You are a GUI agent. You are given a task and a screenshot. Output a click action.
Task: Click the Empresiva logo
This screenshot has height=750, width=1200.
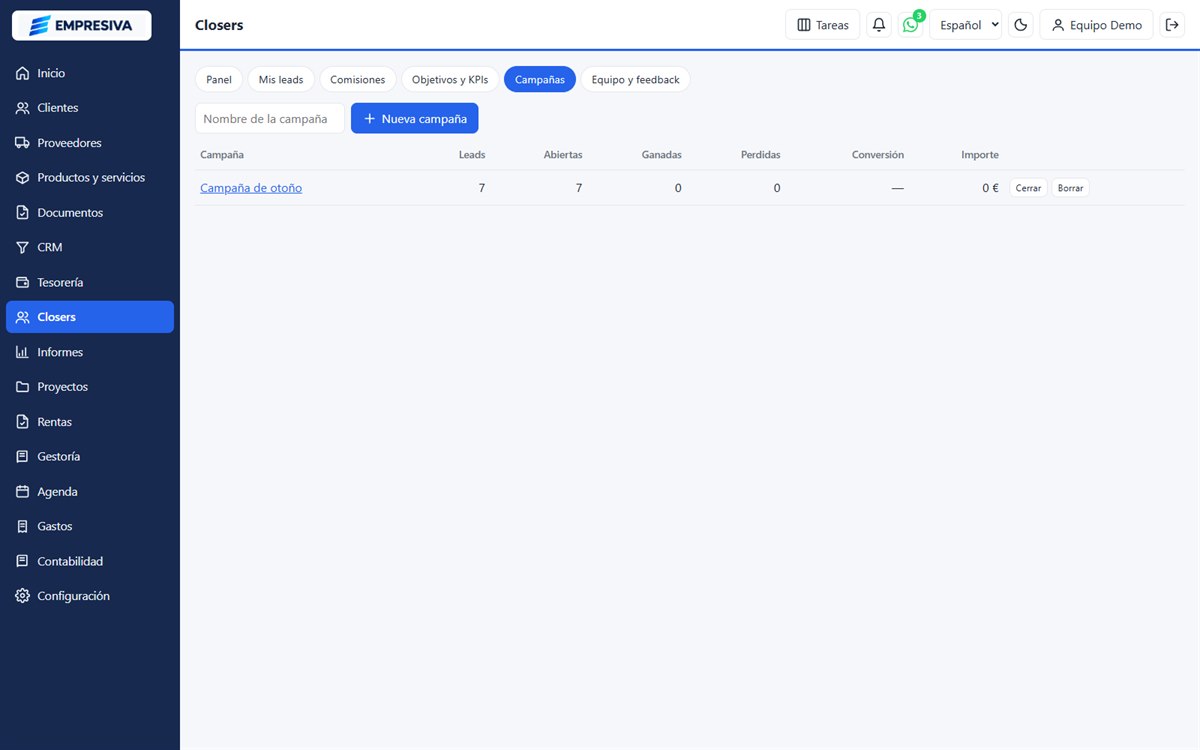click(81, 25)
